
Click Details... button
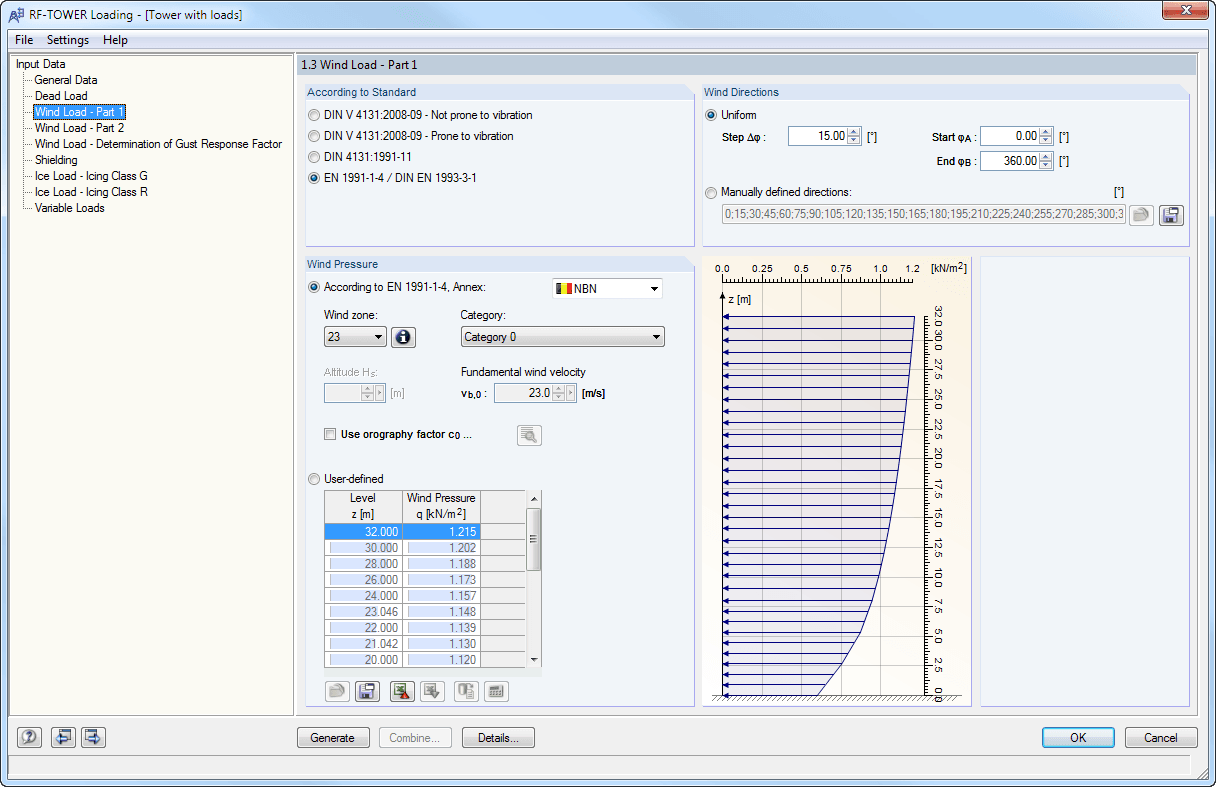498,738
